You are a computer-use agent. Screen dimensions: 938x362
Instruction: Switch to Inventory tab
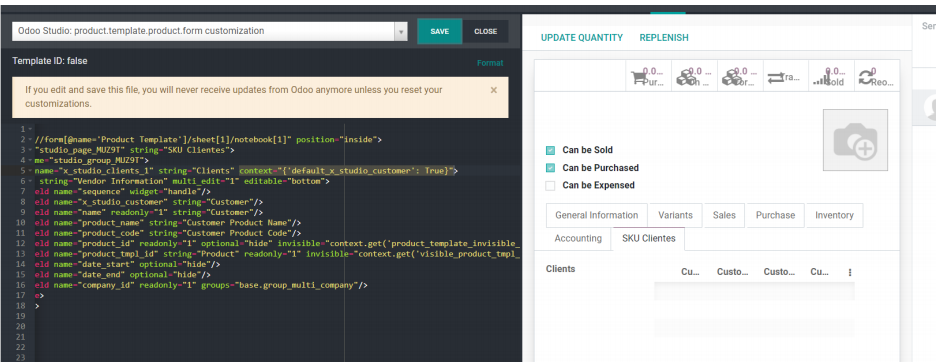tap(835, 215)
